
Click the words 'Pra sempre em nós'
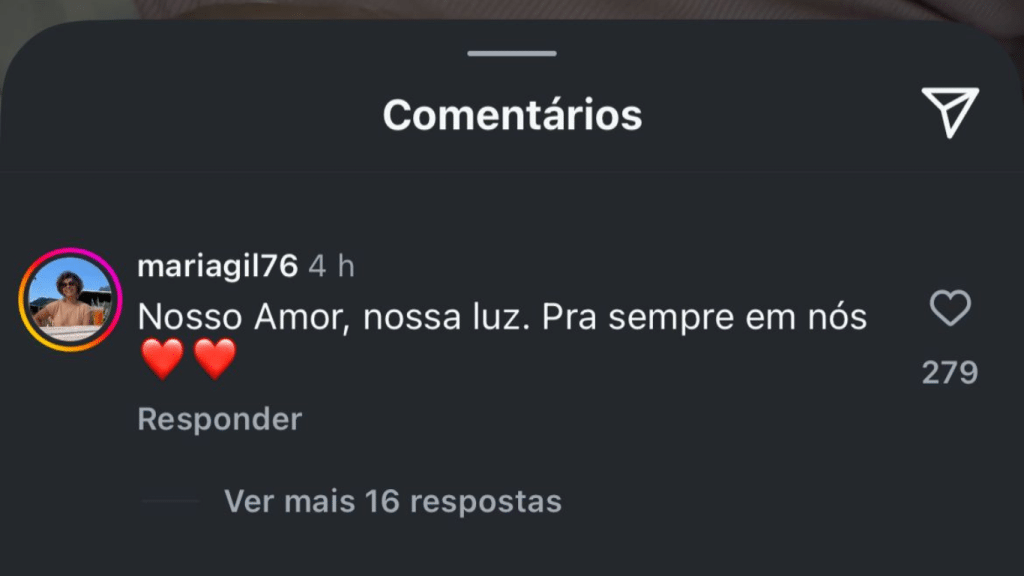705,317
